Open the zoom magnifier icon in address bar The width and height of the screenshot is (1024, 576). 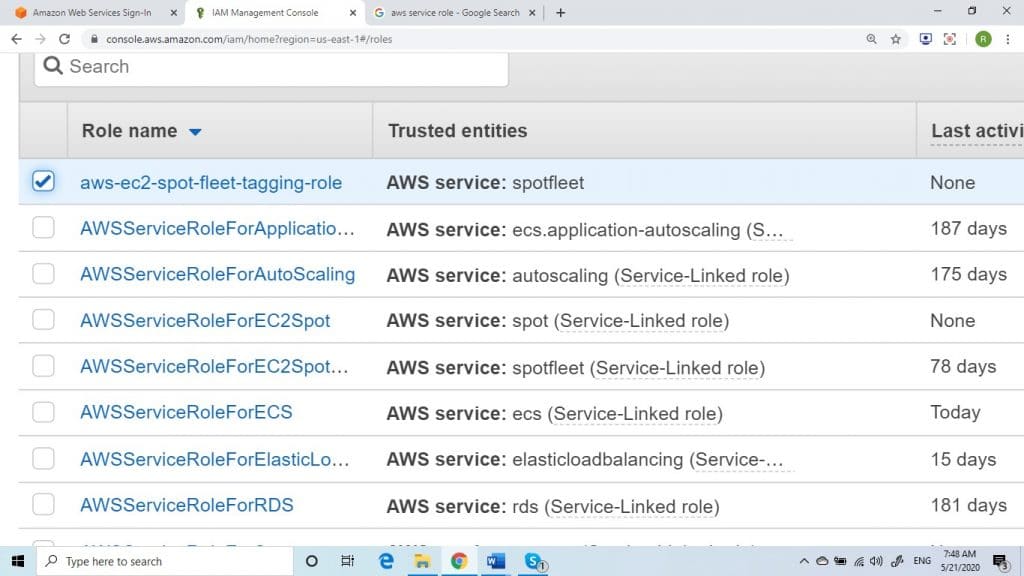[x=871, y=39]
